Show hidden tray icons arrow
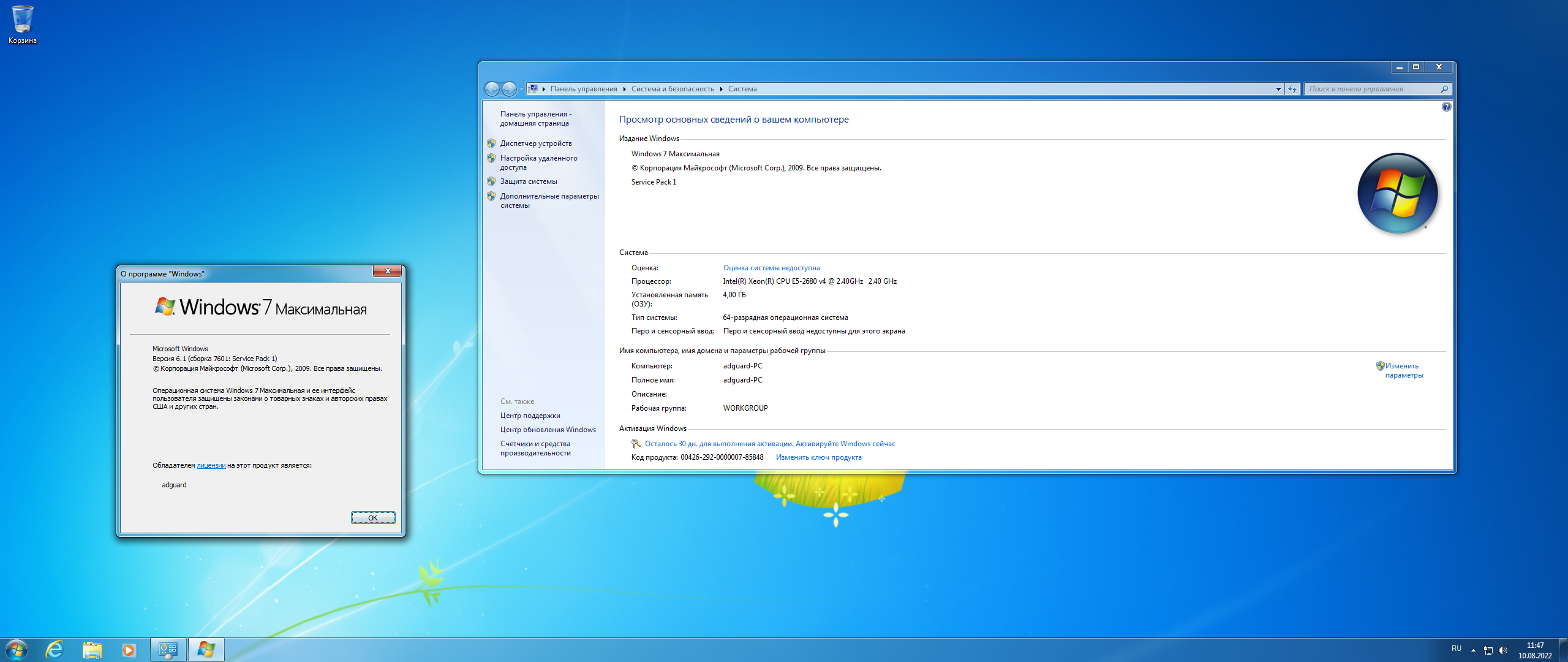 [x=1473, y=650]
